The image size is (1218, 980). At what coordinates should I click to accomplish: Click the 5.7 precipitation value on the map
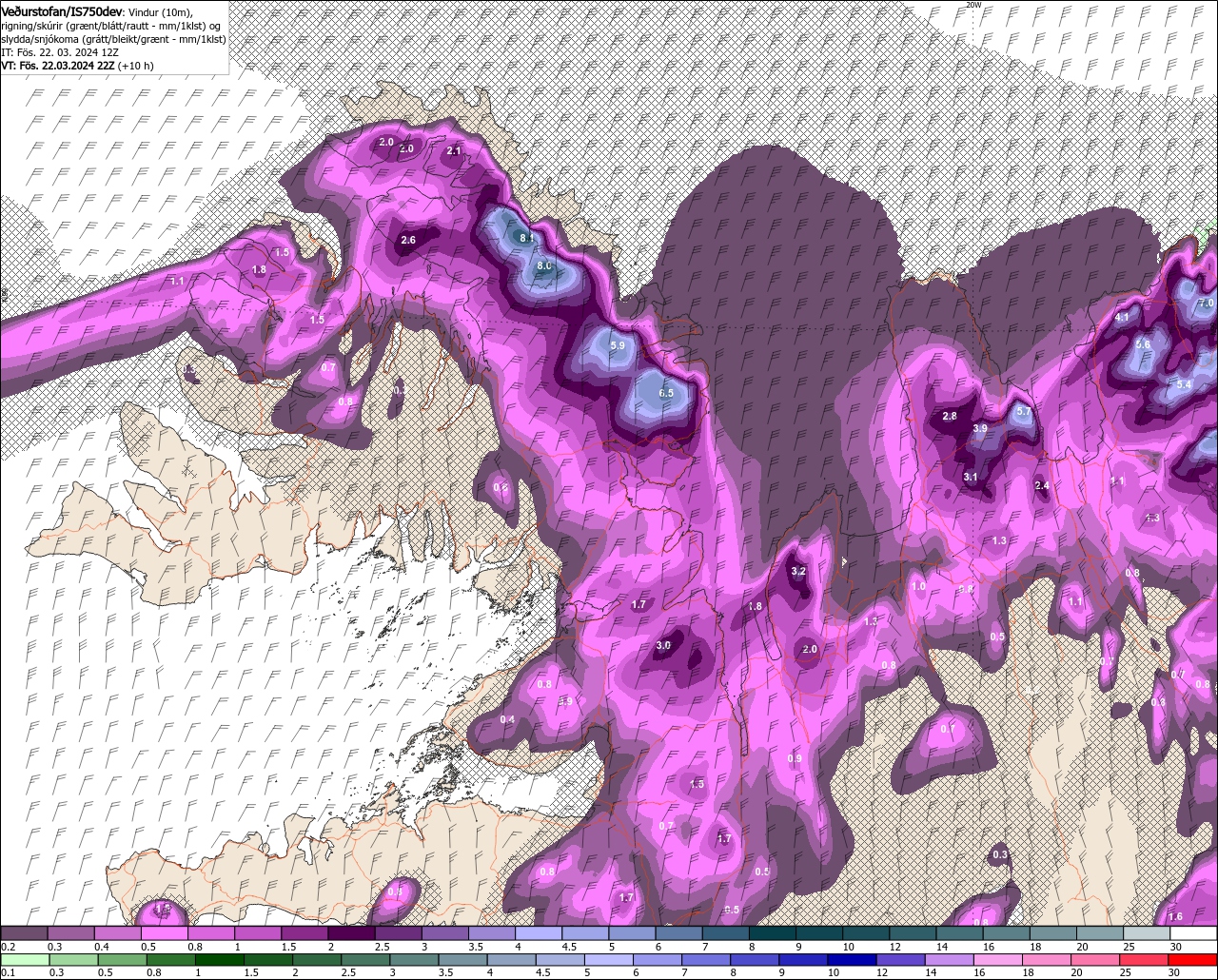coord(1024,412)
